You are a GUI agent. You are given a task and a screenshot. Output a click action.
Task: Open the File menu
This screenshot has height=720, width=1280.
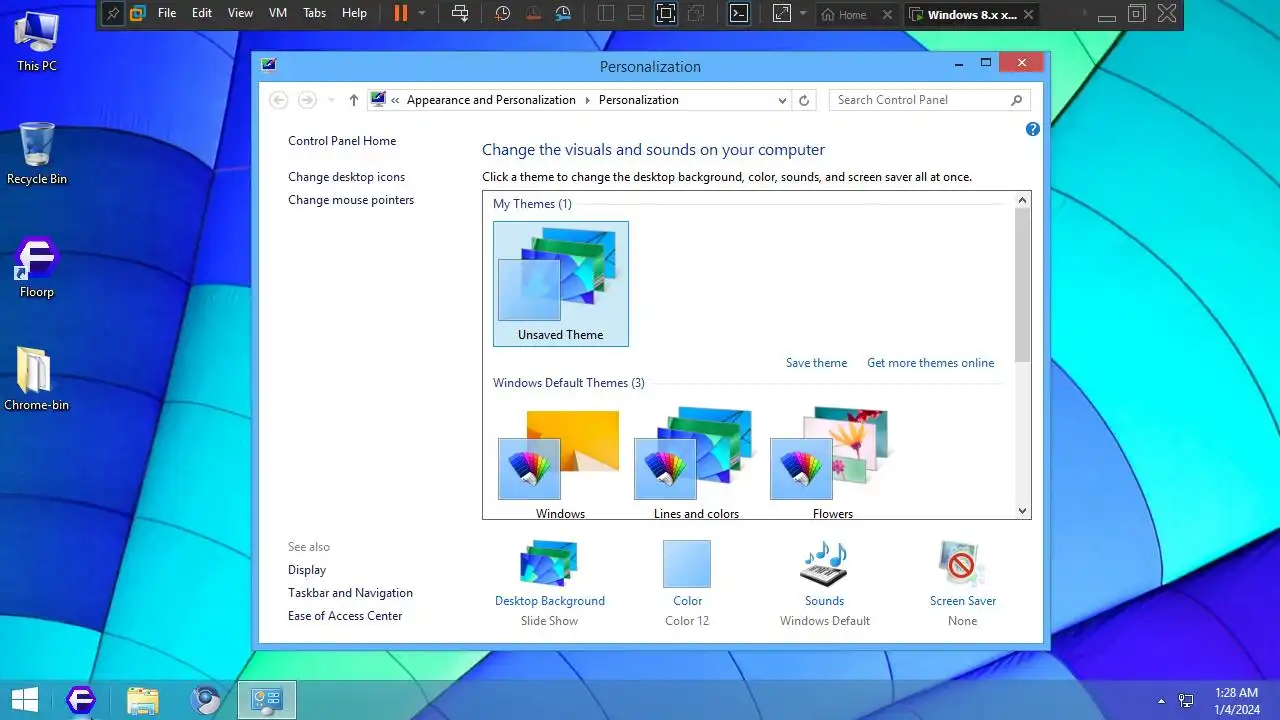pos(167,14)
